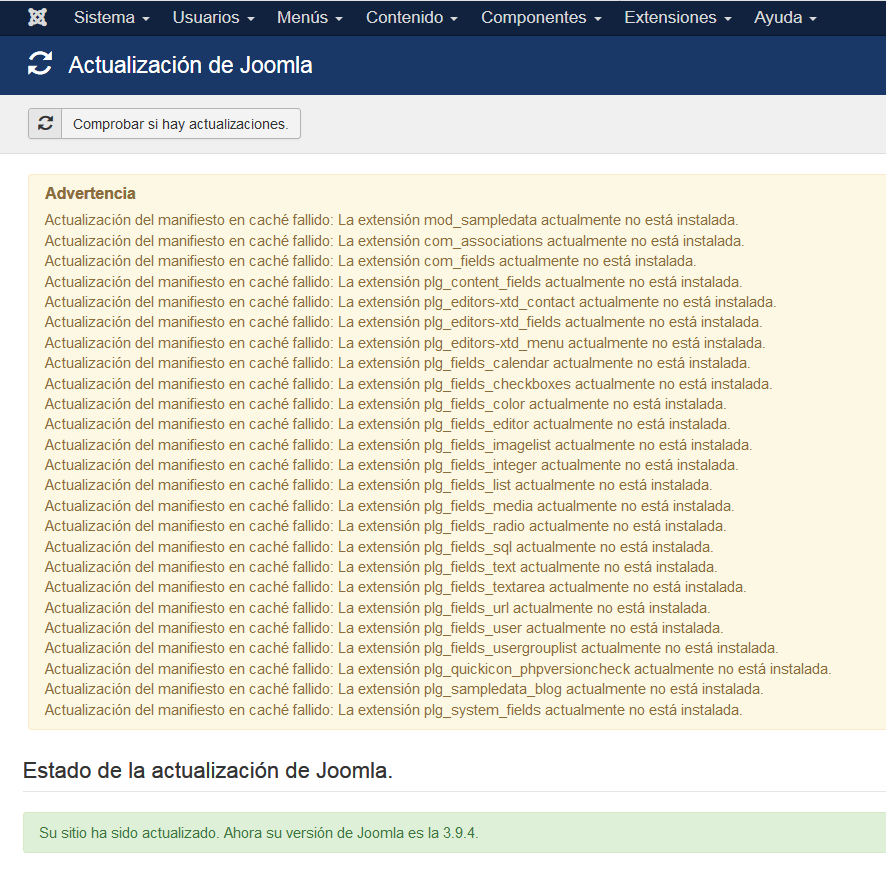Open the Contenido menu
Viewport: 886px width, 882px height.
411,18
